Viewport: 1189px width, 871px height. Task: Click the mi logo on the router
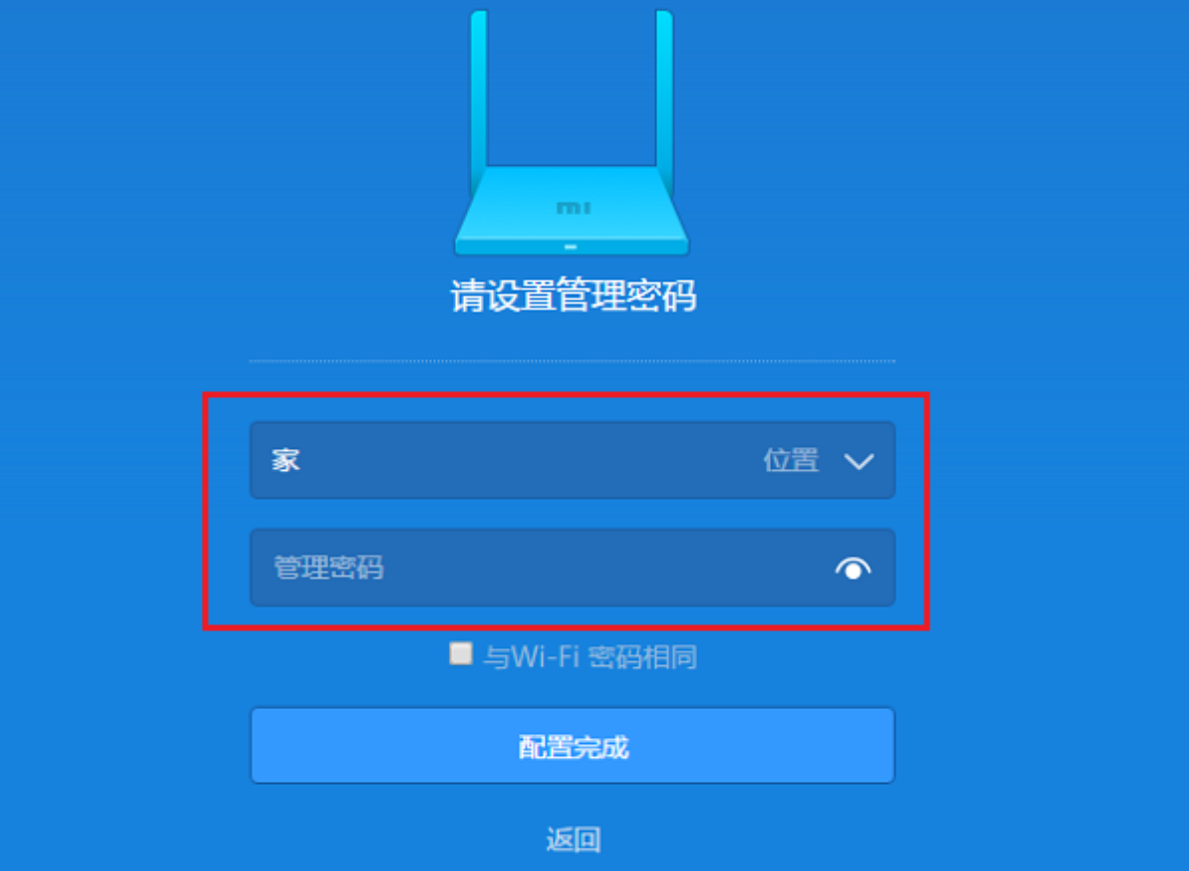[x=573, y=208]
